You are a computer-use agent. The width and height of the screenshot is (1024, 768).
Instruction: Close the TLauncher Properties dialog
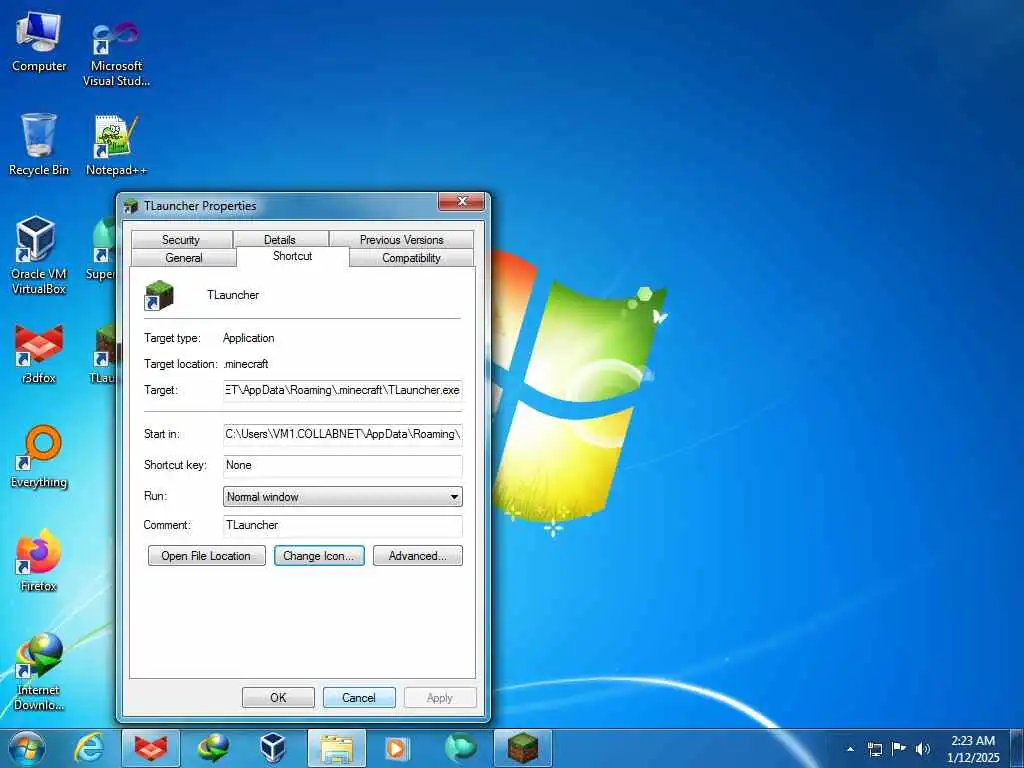462,202
